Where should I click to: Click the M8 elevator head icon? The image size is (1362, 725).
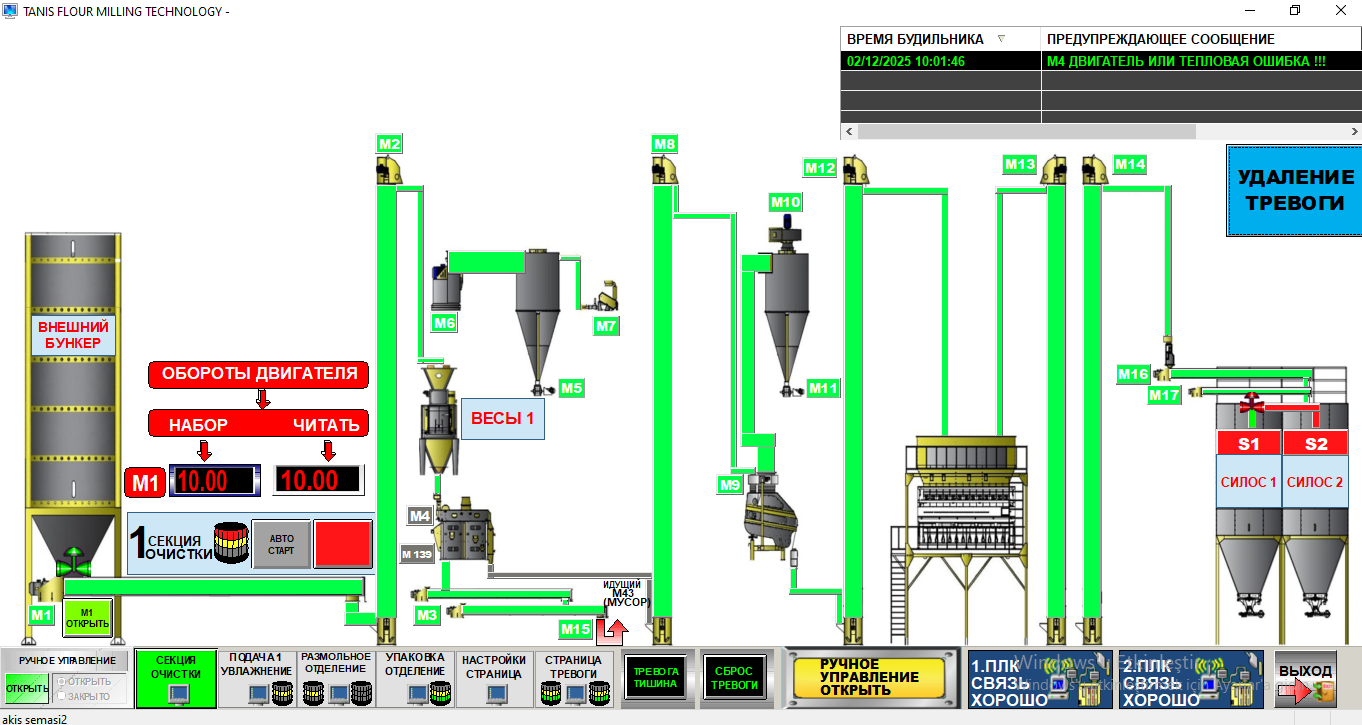(x=665, y=170)
